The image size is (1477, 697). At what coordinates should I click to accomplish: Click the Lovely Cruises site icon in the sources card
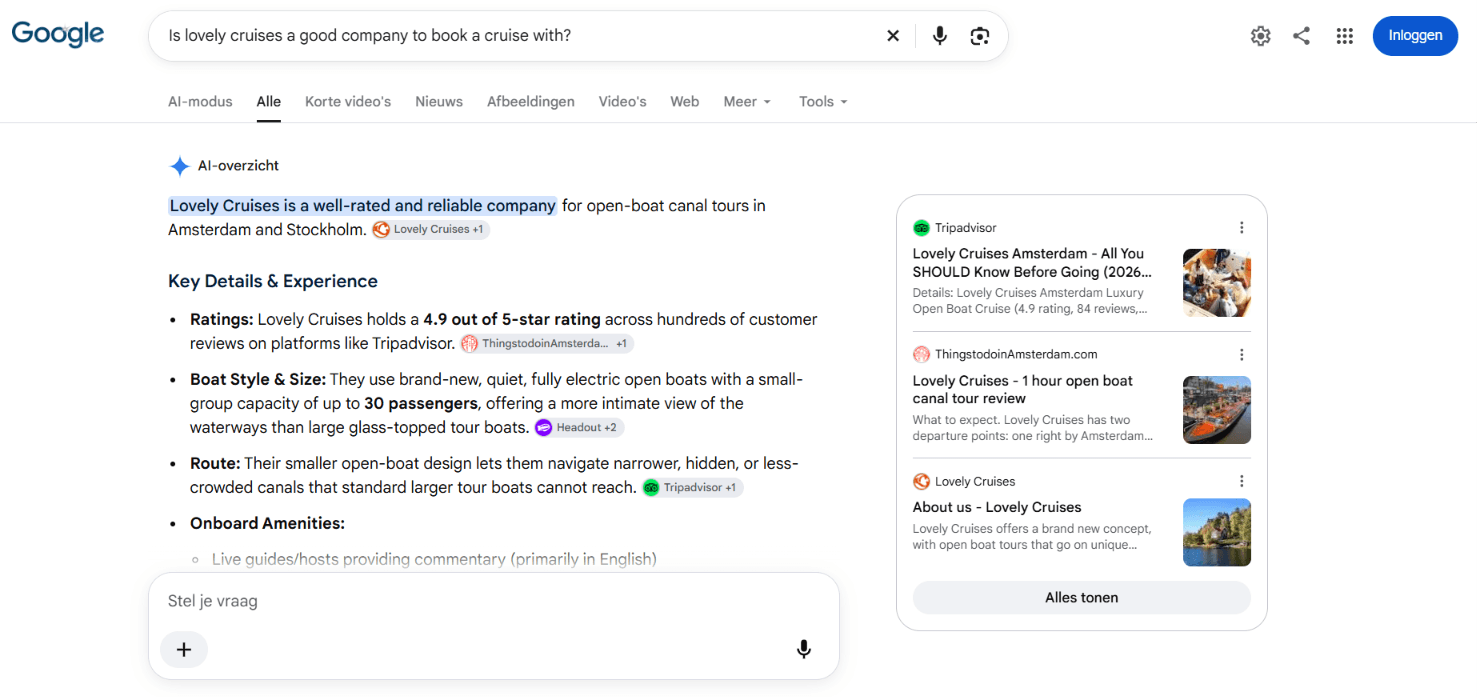coord(921,481)
